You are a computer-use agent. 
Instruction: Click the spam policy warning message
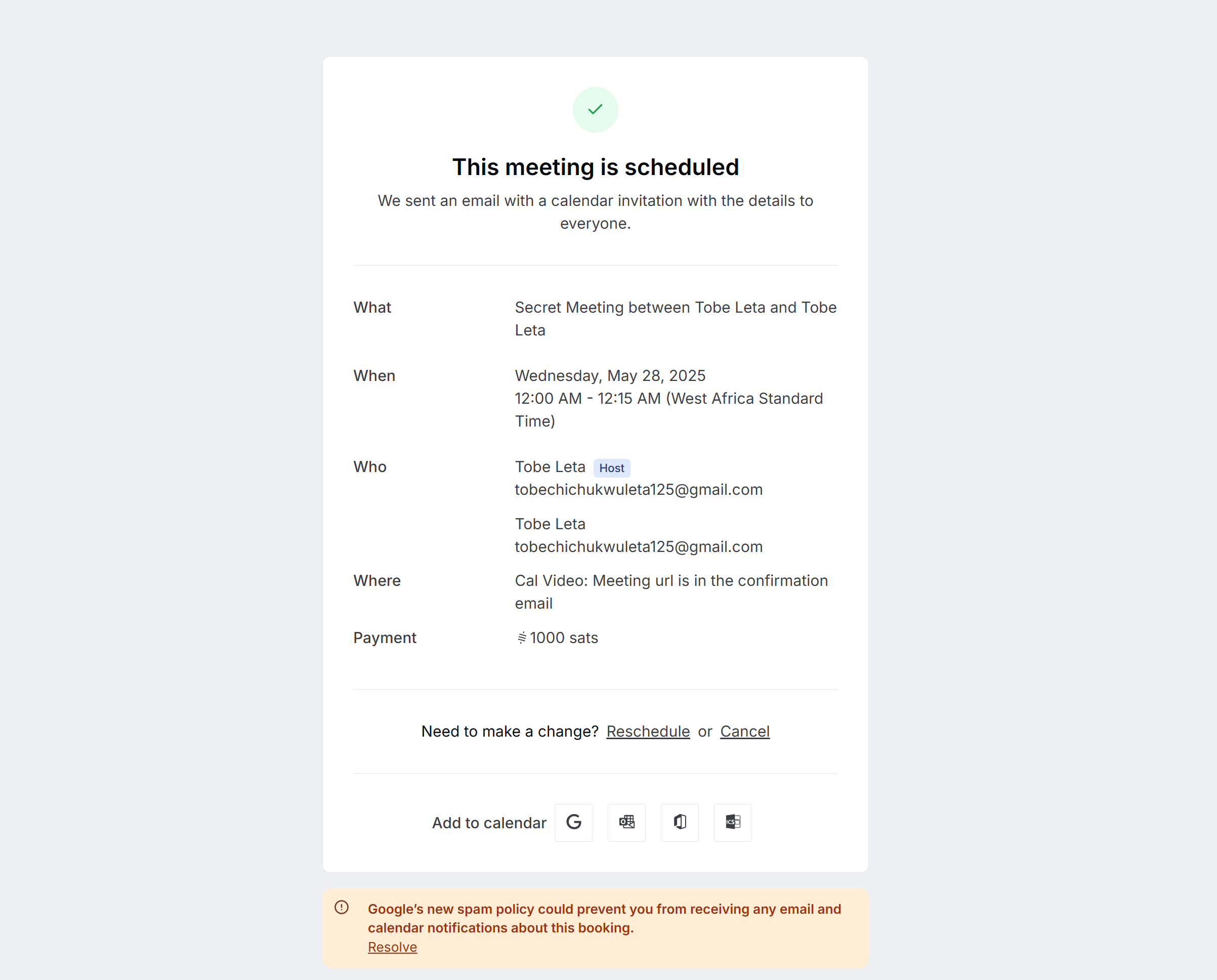[x=604, y=918]
